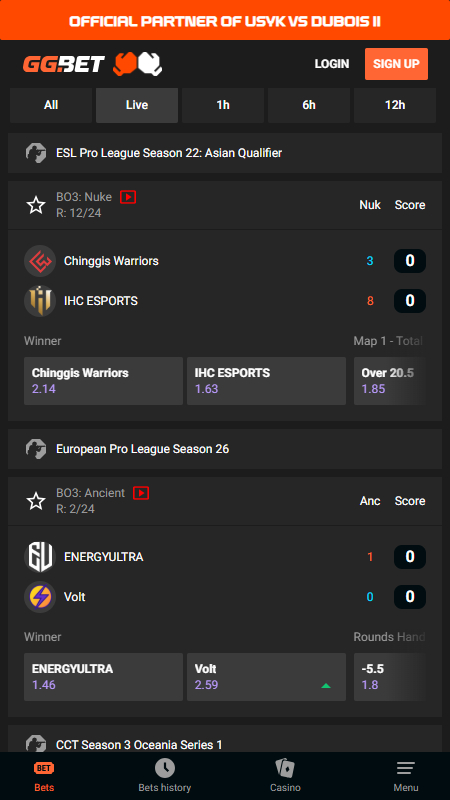The width and height of the screenshot is (450, 800).
Task: Select the Bets icon in bottom bar
Action: coord(44,768)
